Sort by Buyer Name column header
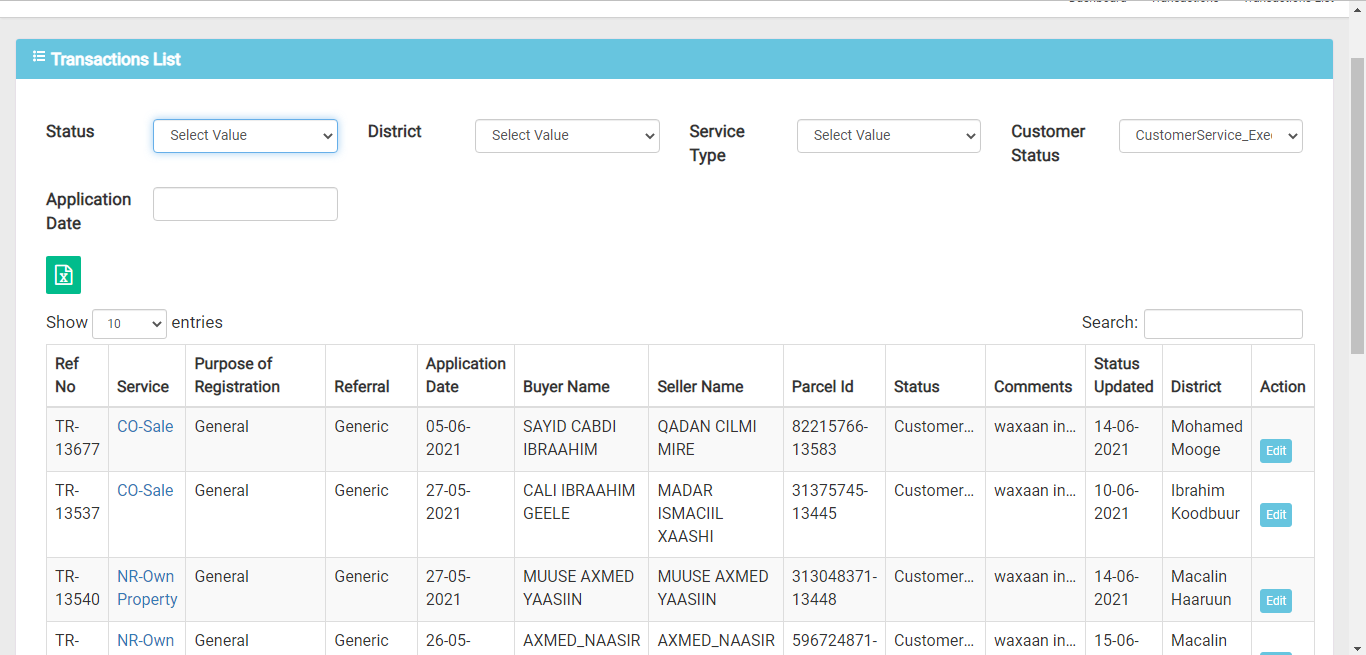The width and height of the screenshot is (1366, 655). tap(582, 375)
